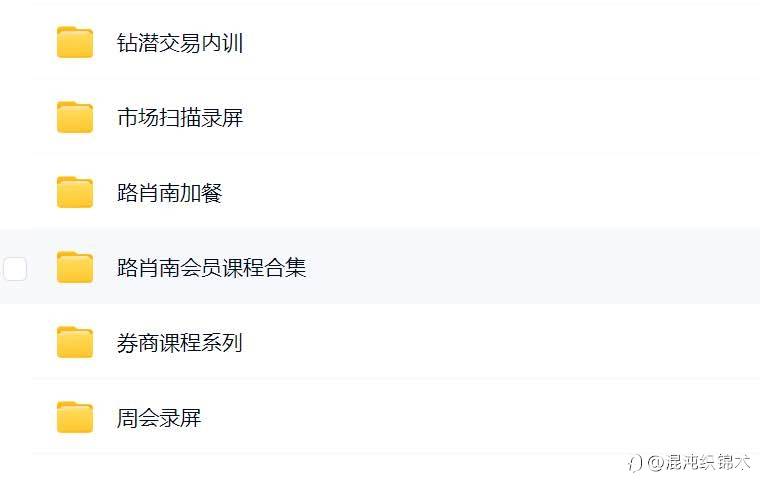The width and height of the screenshot is (760, 496).
Task: Open the 市场扫描录屏 folder name
Action: [180, 118]
